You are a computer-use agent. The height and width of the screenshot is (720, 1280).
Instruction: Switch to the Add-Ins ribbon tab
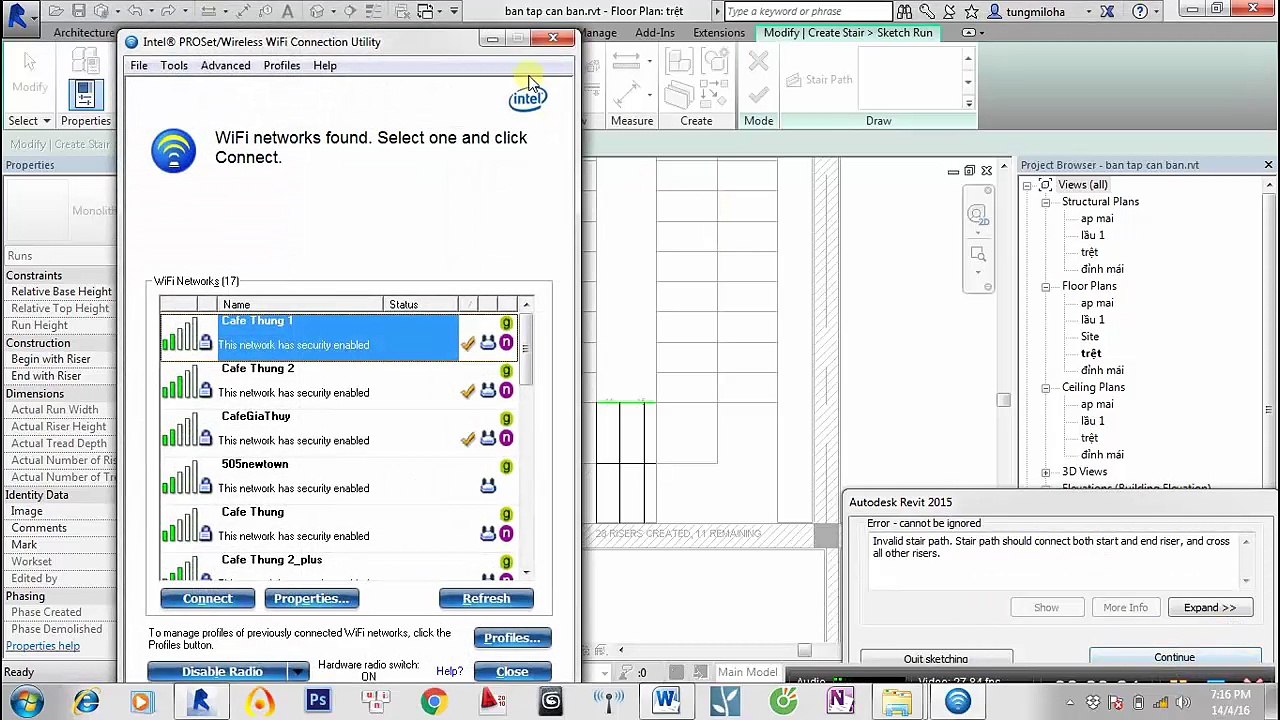655,33
